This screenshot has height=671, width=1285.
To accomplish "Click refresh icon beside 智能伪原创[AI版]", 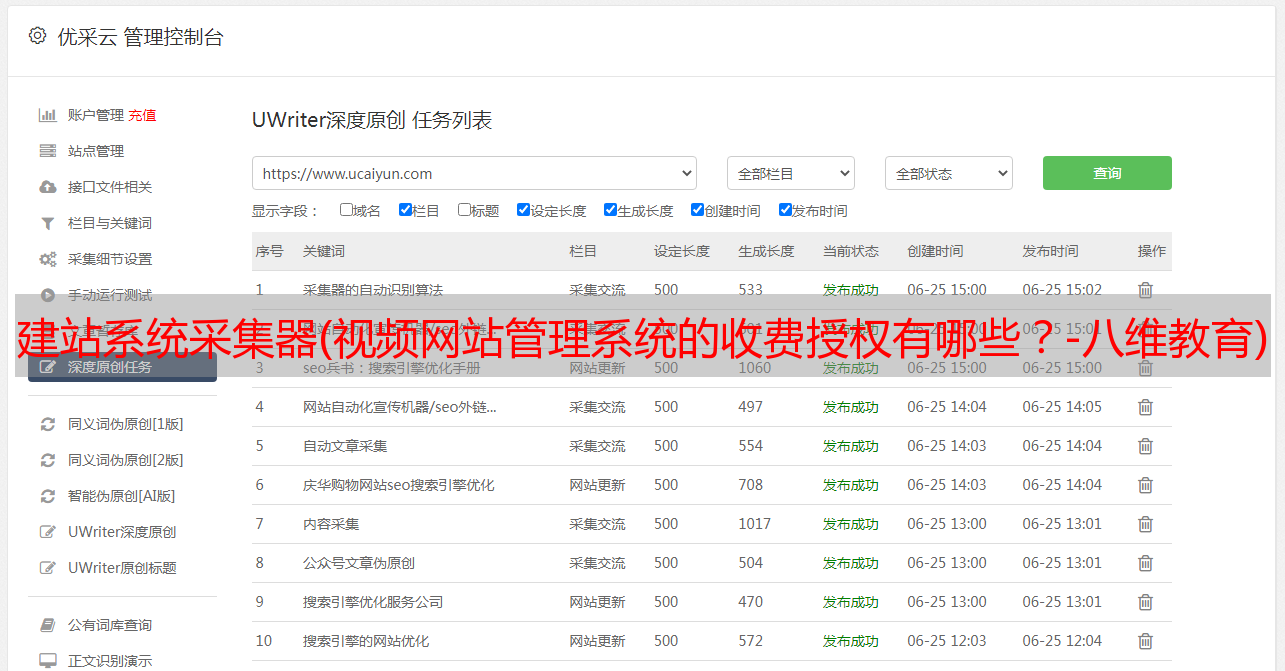I will point(47,496).
